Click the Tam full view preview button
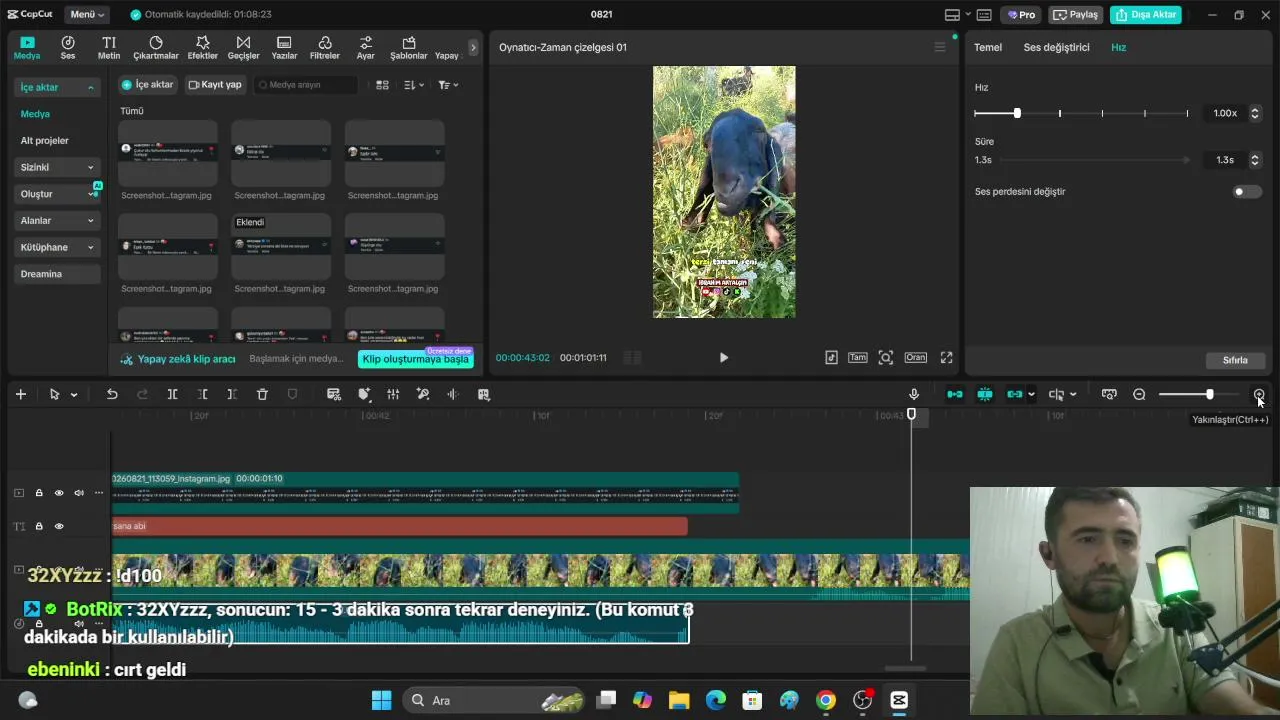Image resolution: width=1280 pixels, height=720 pixels. [858, 357]
